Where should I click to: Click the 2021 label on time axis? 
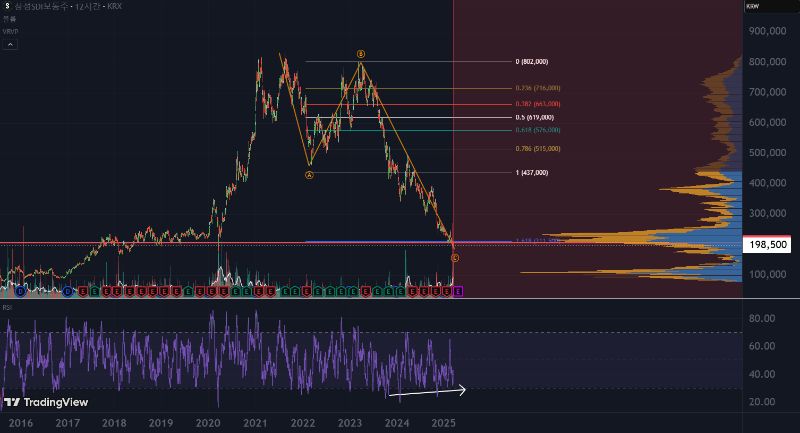tap(255, 423)
